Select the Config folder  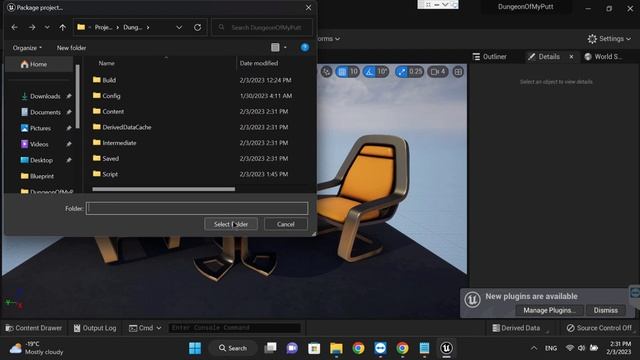[x=111, y=96]
